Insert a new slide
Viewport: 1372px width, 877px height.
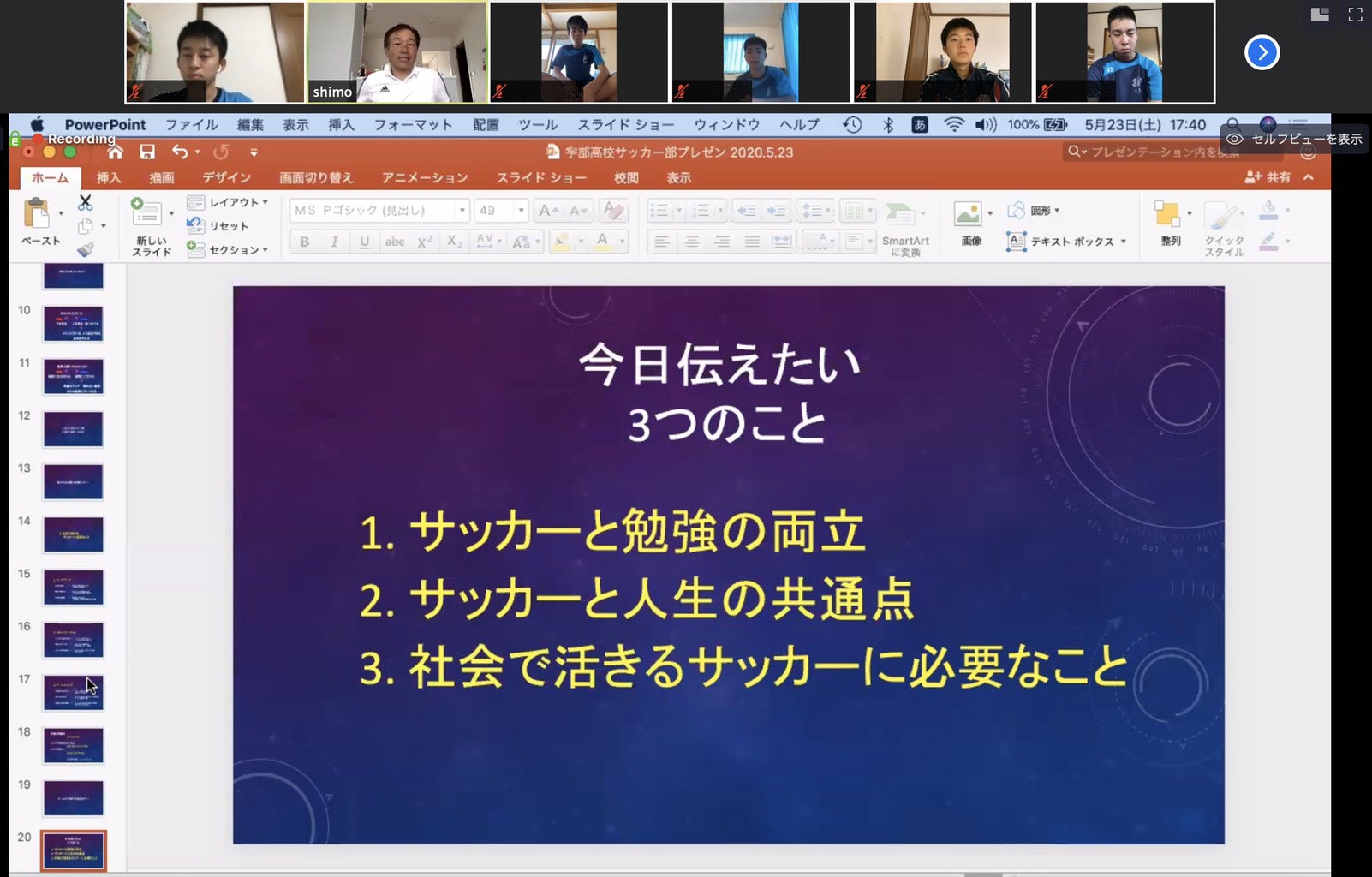[147, 214]
